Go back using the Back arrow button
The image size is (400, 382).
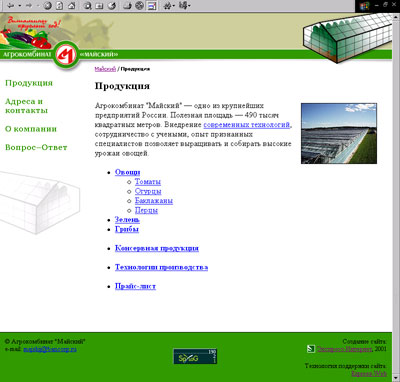(11, 6)
